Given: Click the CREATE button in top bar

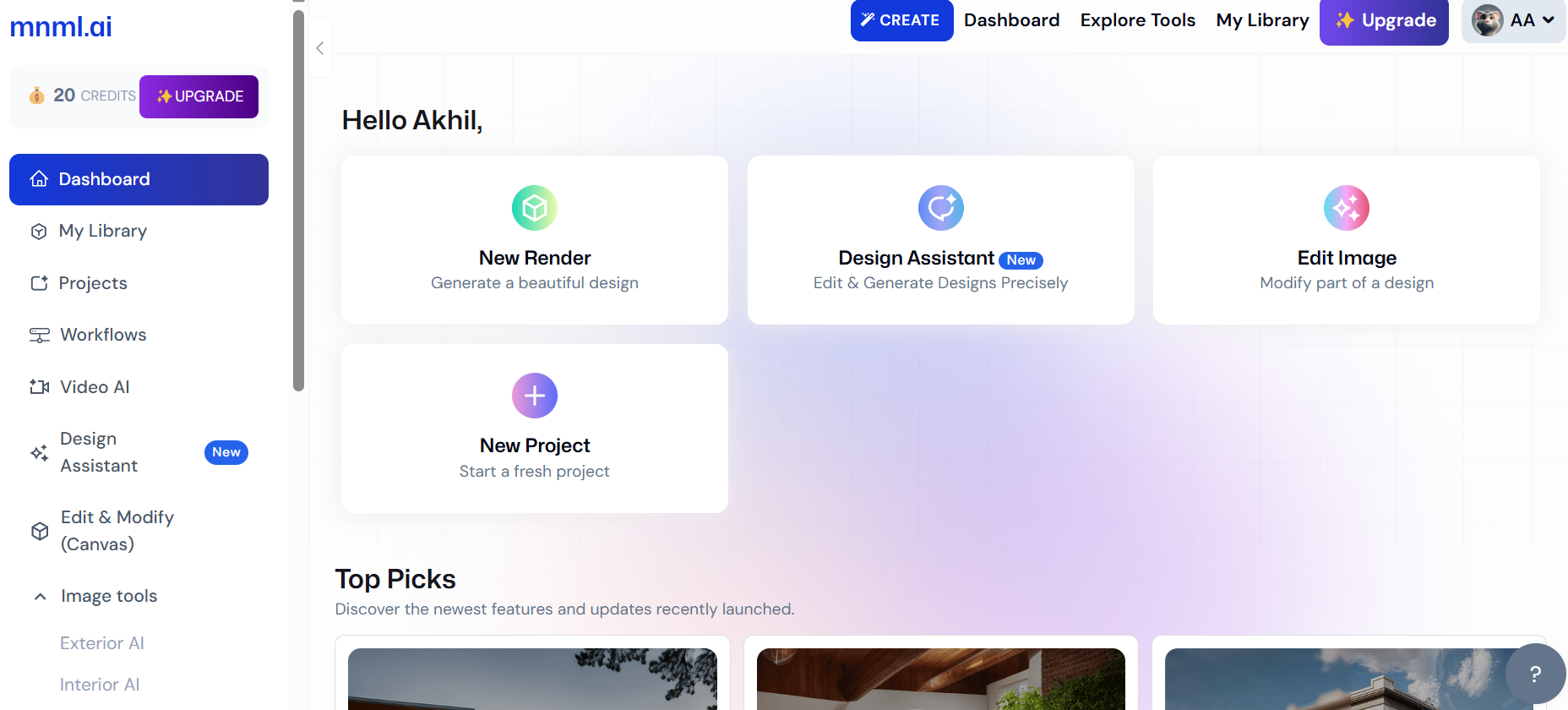Looking at the screenshot, I should (901, 20).
